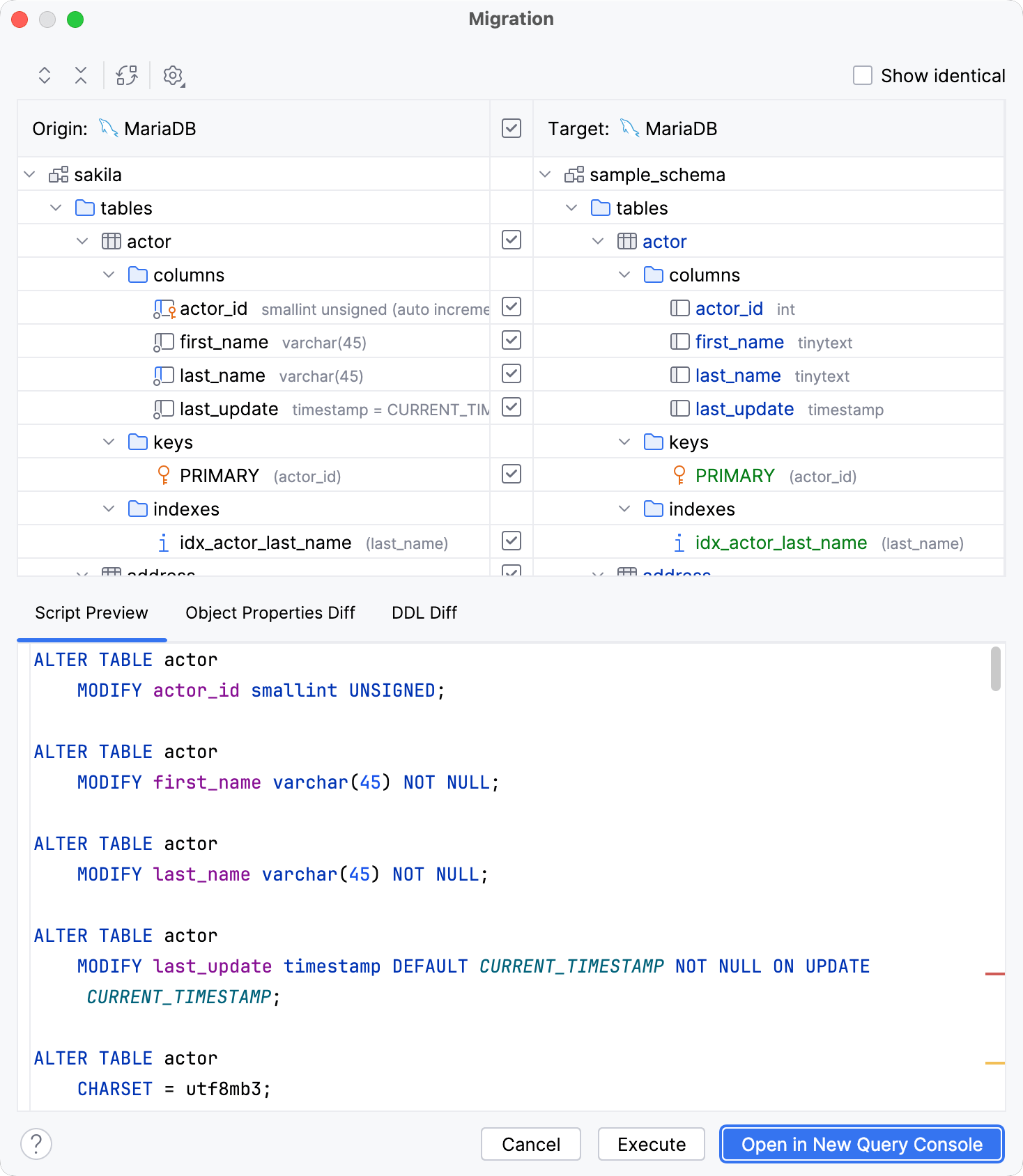Image resolution: width=1023 pixels, height=1176 pixels.
Task: Collapse the target indexes folder
Action: (x=624, y=509)
